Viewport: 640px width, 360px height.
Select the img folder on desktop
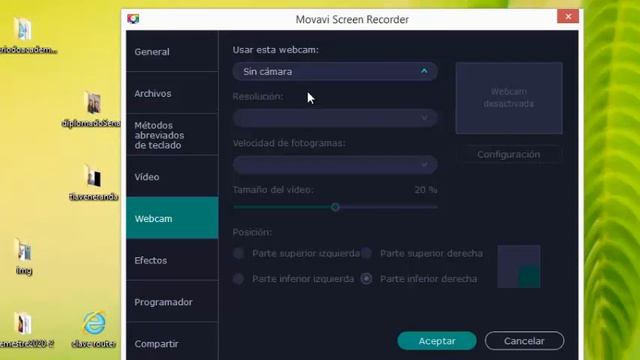pos(24,256)
